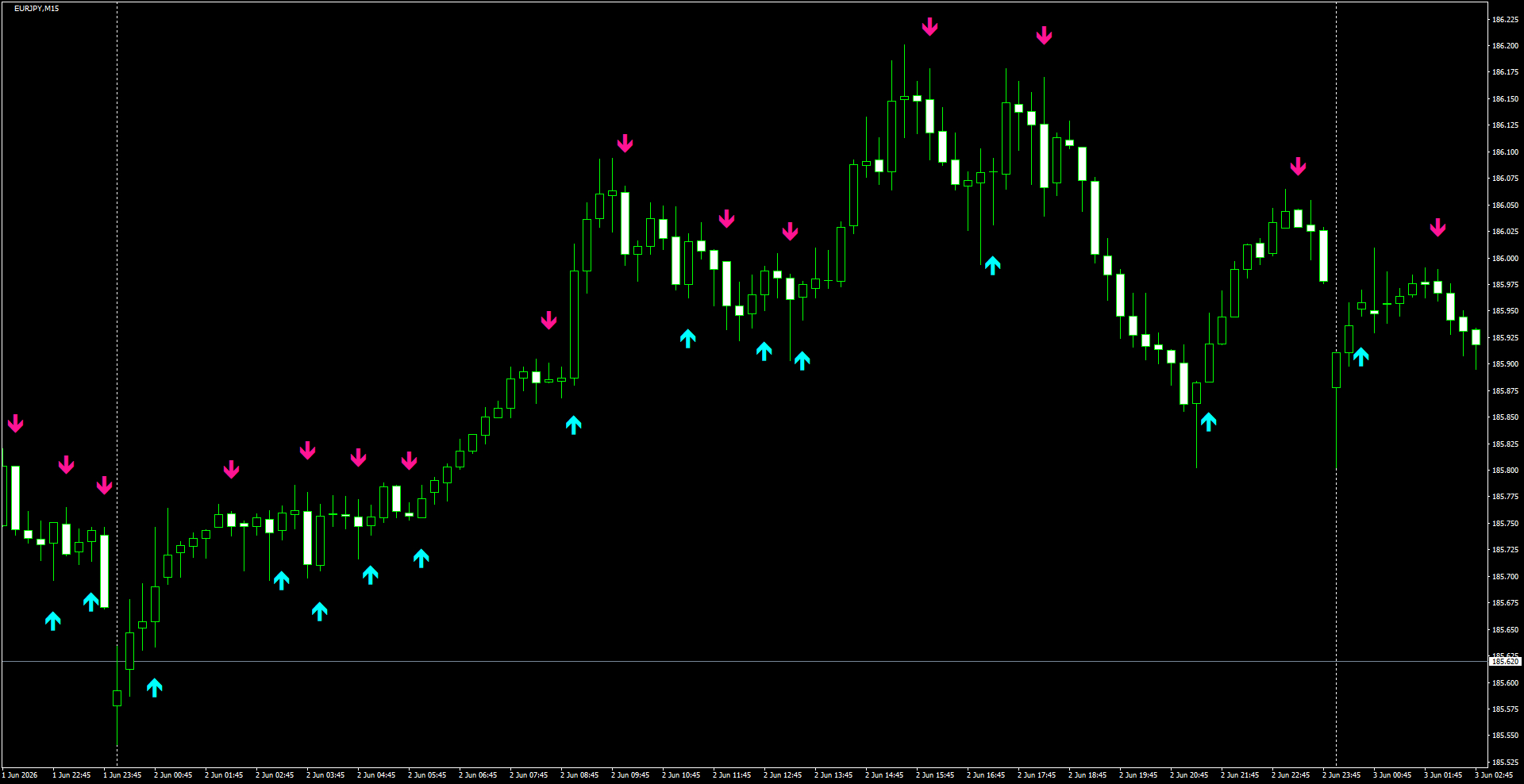Select the 186.050 price axis label
Image resolution: width=1524 pixels, height=784 pixels.
pyautogui.click(x=1505, y=206)
